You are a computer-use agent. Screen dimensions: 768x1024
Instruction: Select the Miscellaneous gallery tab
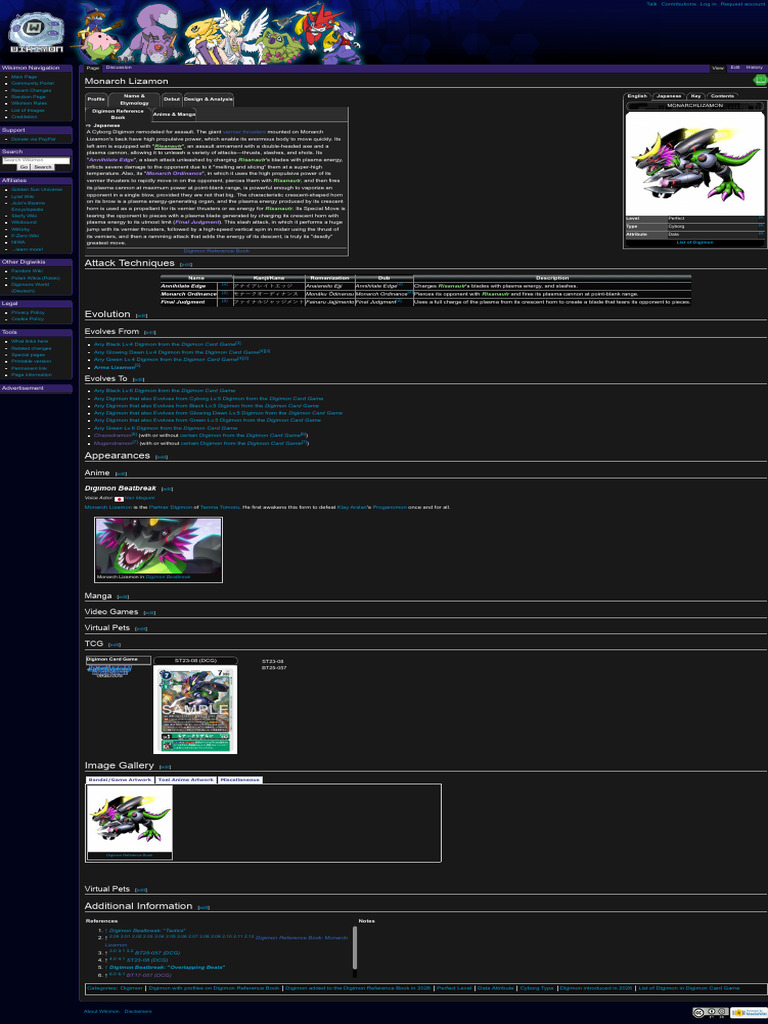pos(240,780)
